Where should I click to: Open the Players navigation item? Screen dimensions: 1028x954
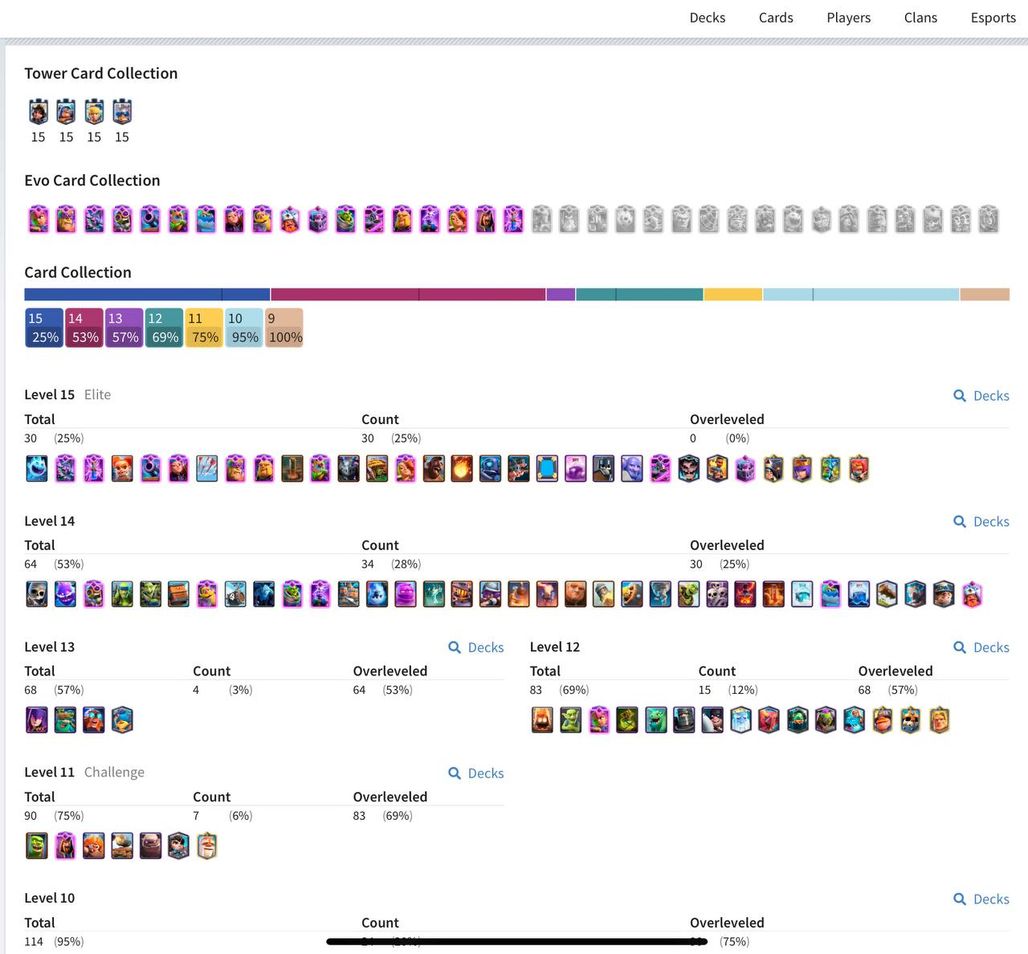pyautogui.click(x=848, y=18)
